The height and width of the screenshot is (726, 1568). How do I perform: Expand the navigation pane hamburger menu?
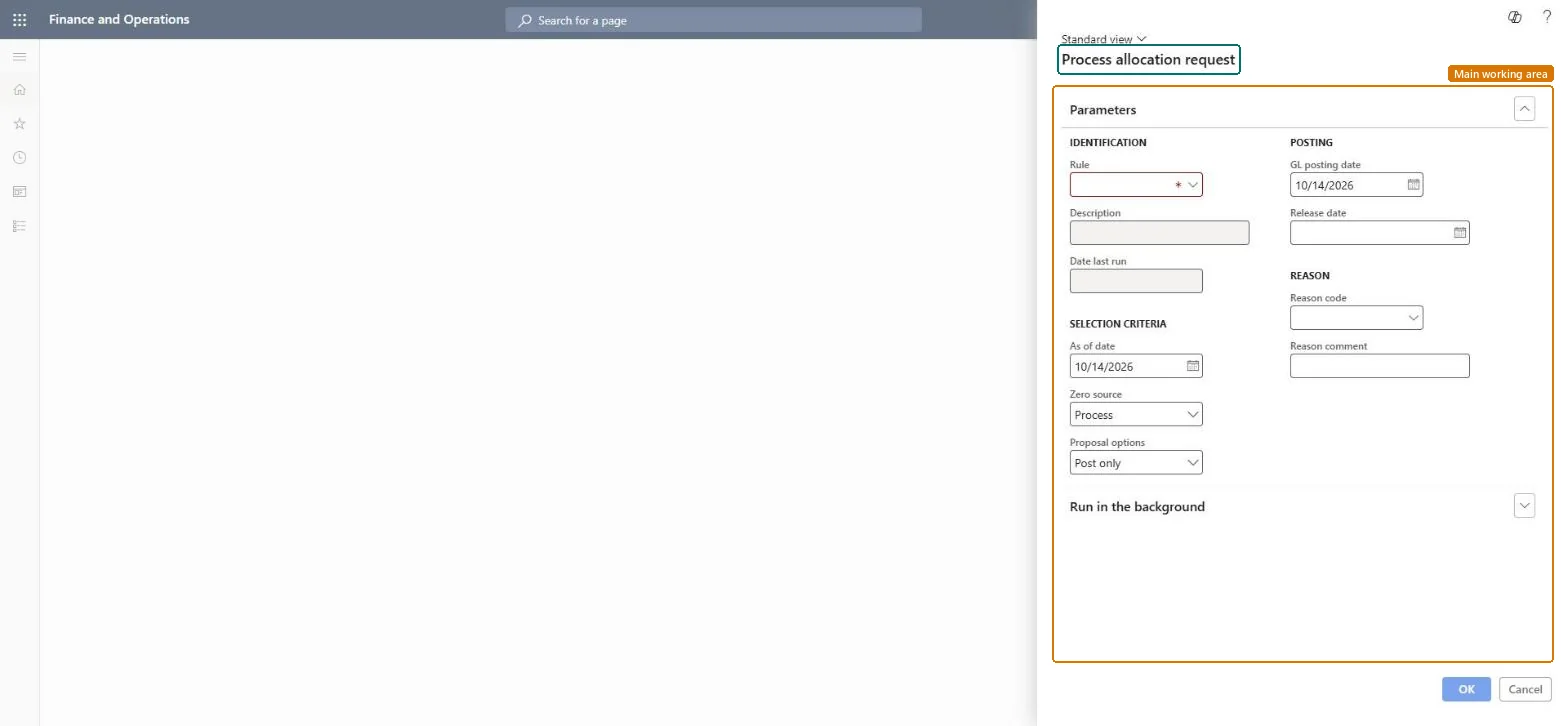point(19,56)
